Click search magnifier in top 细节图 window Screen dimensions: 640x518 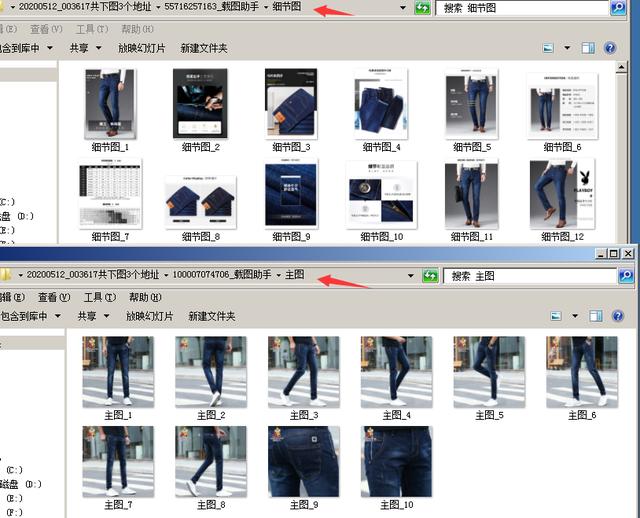618,7
